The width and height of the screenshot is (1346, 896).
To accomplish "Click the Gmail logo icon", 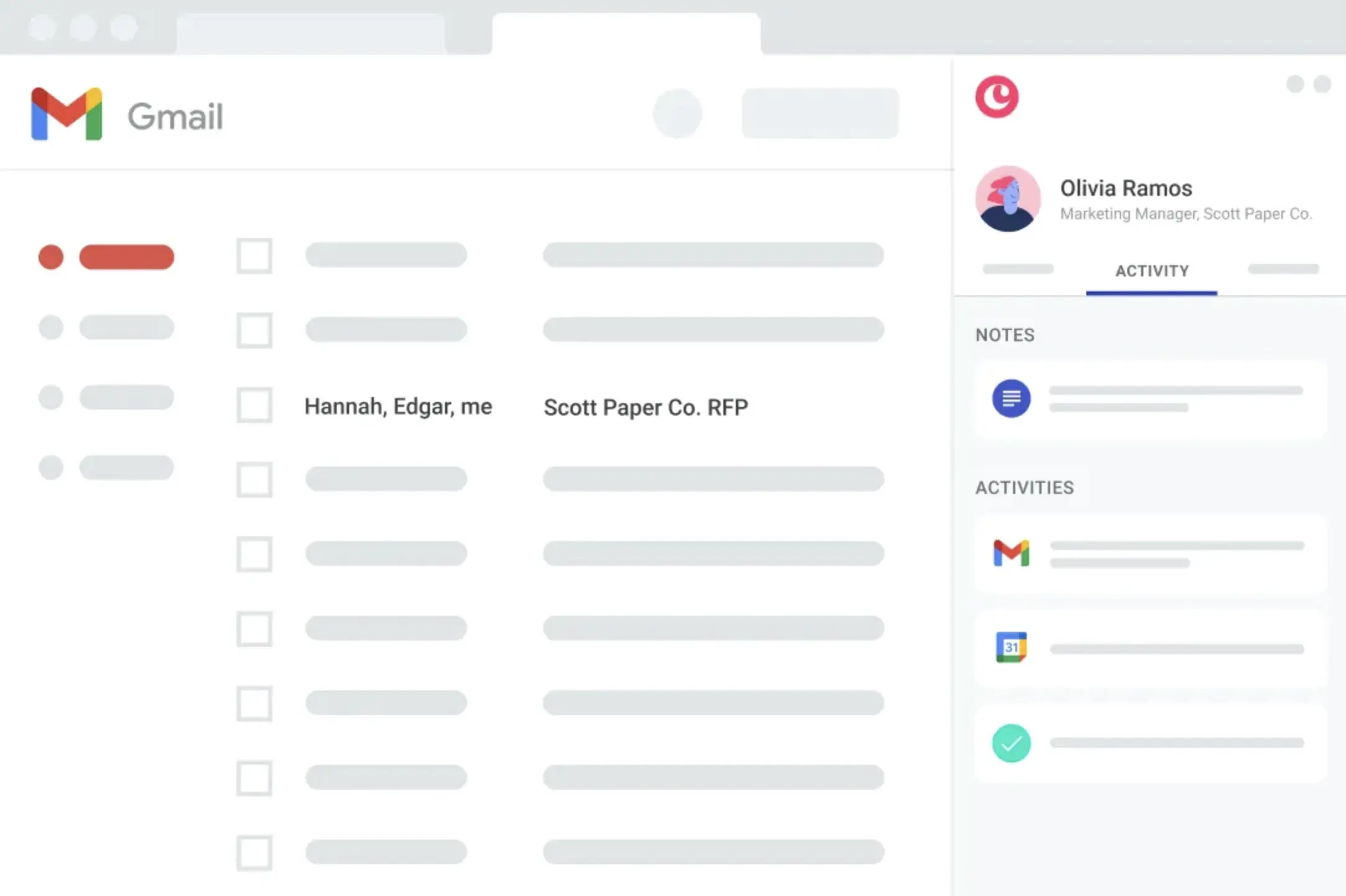I will pyautogui.click(x=66, y=114).
